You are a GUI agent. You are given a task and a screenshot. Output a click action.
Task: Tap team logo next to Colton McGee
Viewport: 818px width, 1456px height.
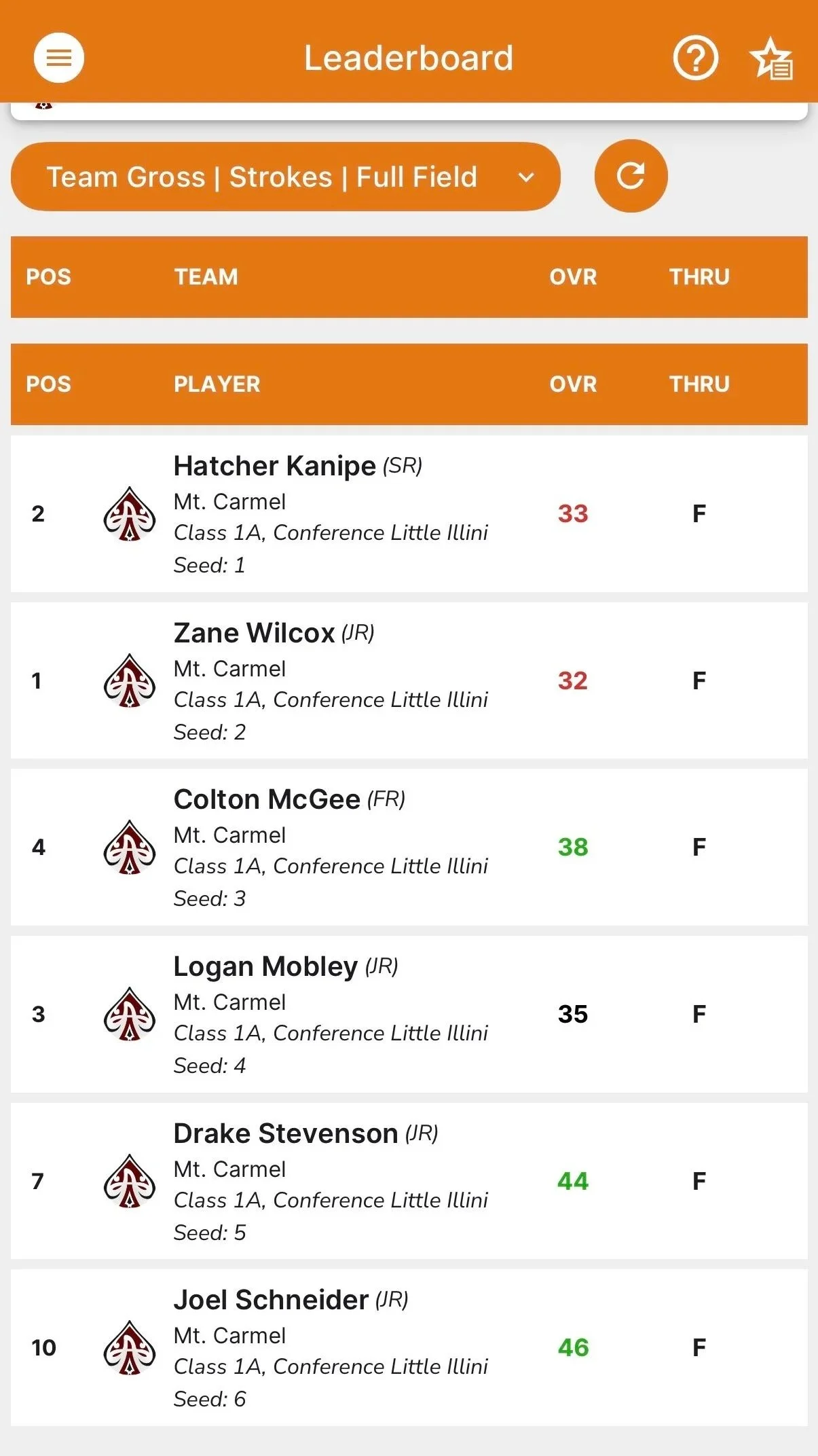(129, 848)
